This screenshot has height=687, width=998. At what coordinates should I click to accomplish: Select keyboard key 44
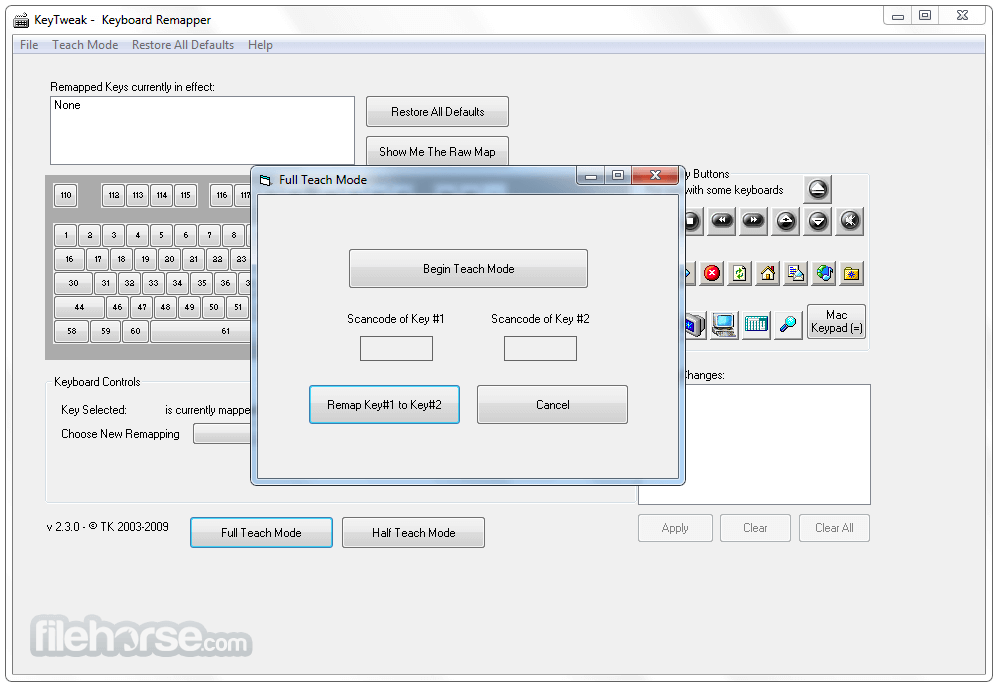pos(79,307)
